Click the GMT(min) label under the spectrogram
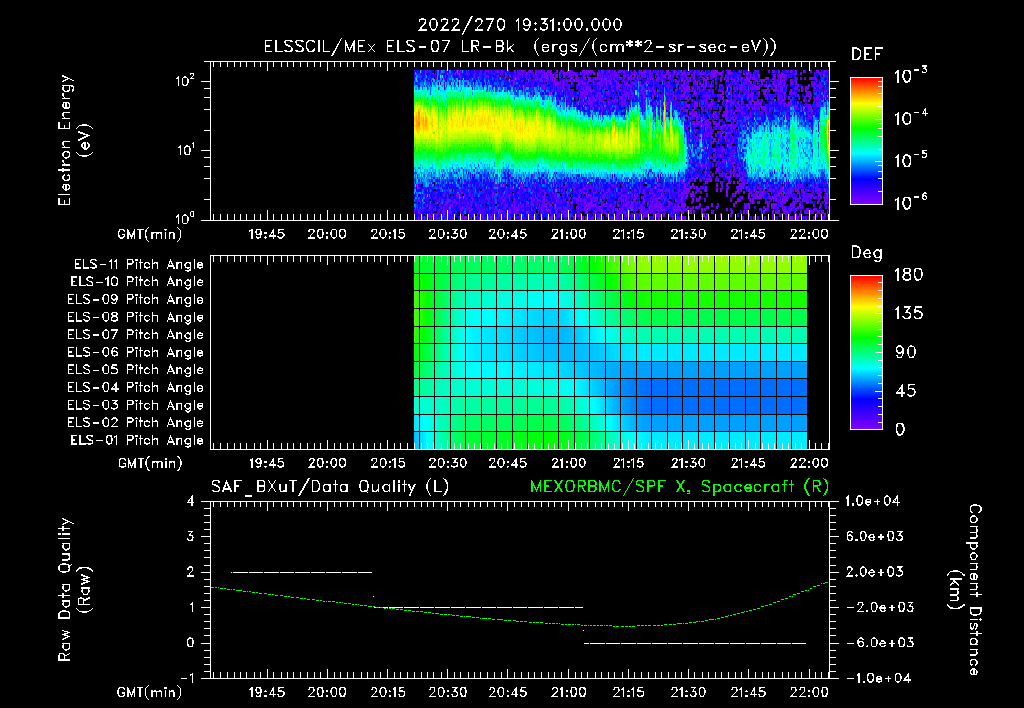 (x=149, y=234)
